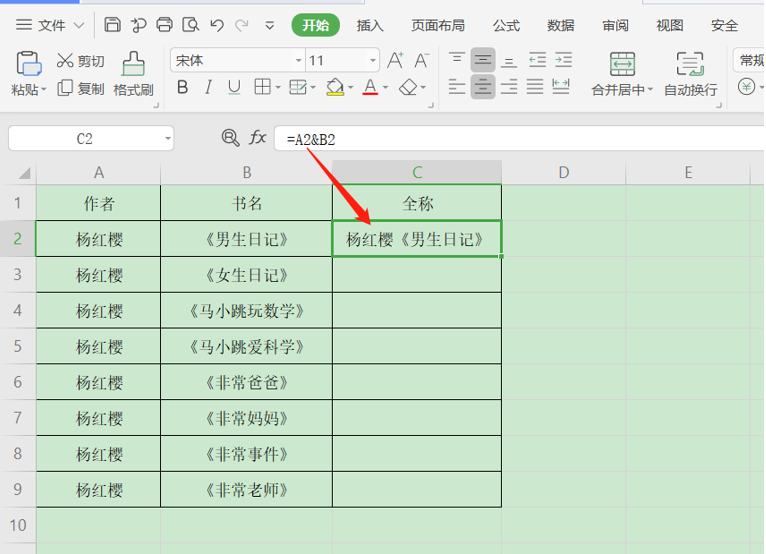
Task: Expand the font group dialog launcher
Action: click(x=431, y=105)
